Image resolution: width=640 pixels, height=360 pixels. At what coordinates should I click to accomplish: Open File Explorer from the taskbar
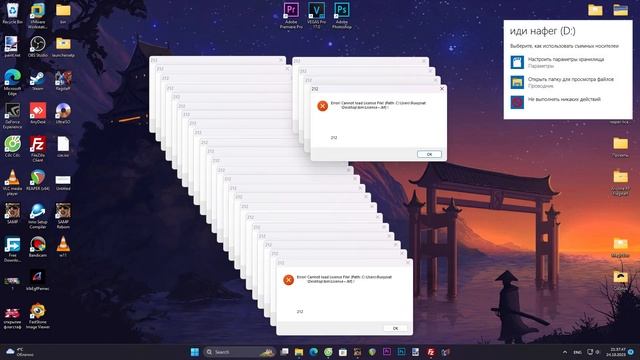coord(299,352)
